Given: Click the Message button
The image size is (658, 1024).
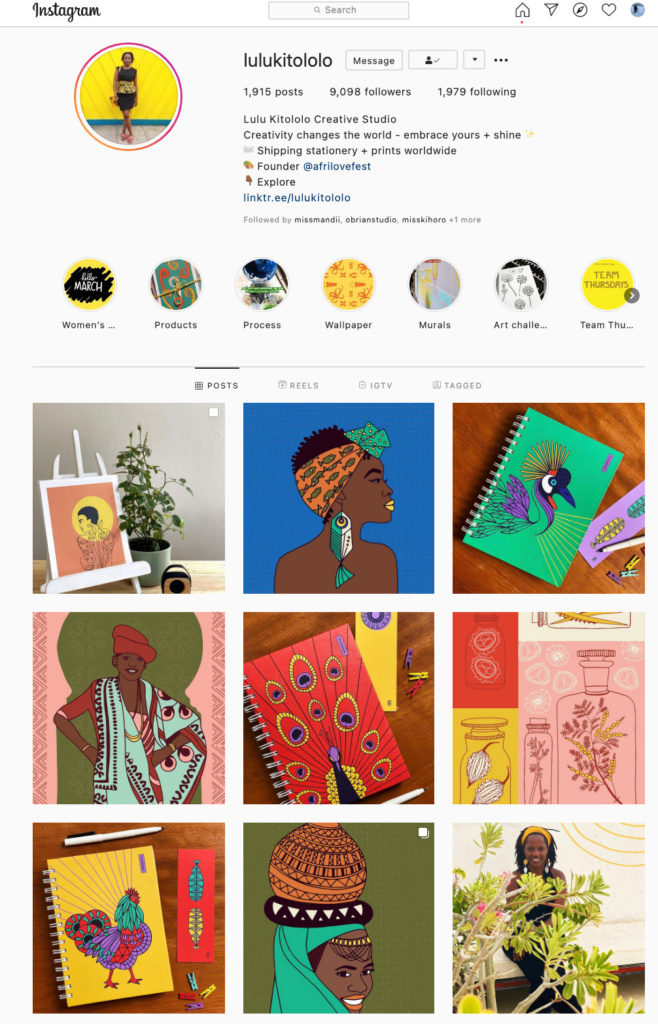Looking at the screenshot, I should pos(374,60).
